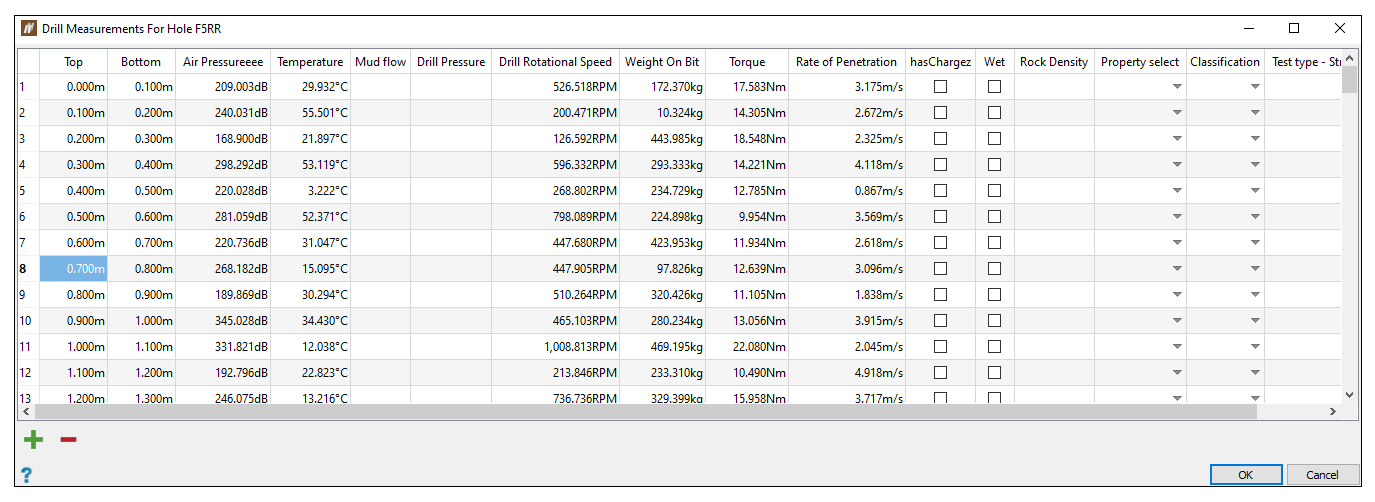The width and height of the screenshot is (1375, 502).
Task: Open Classification dropdown in row 5
Action: [1255, 191]
